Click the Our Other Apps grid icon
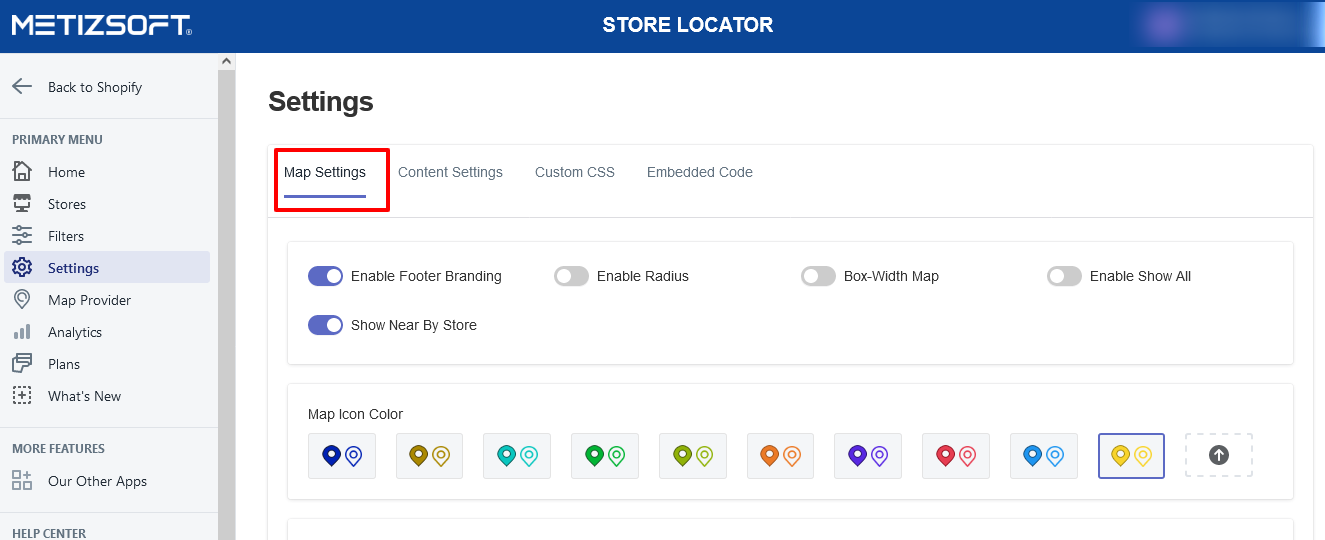This screenshot has height=540, width=1325. point(22,481)
